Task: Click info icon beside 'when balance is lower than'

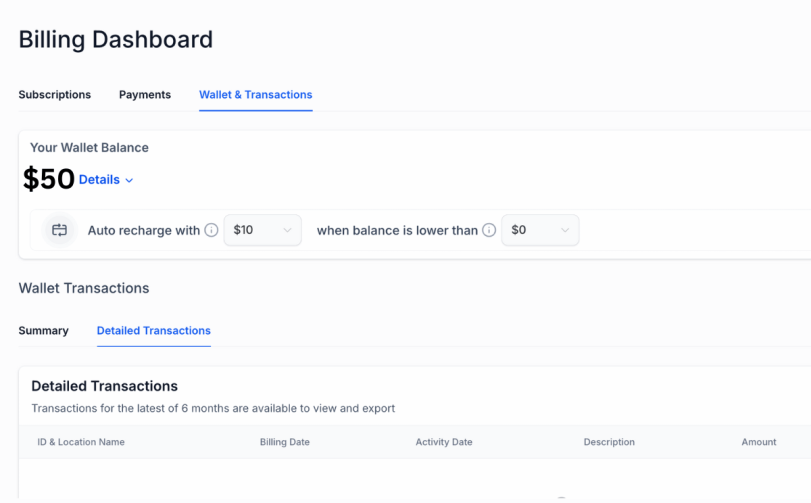Action: tap(489, 230)
